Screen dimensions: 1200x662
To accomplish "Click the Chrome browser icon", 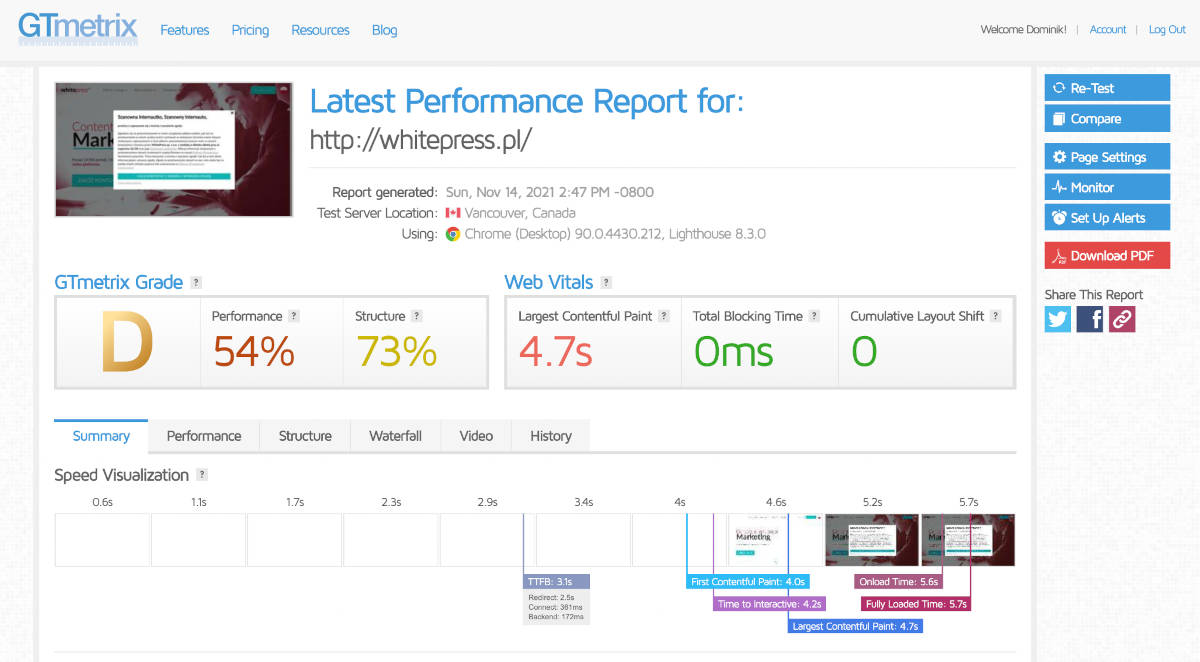I will click(453, 234).
